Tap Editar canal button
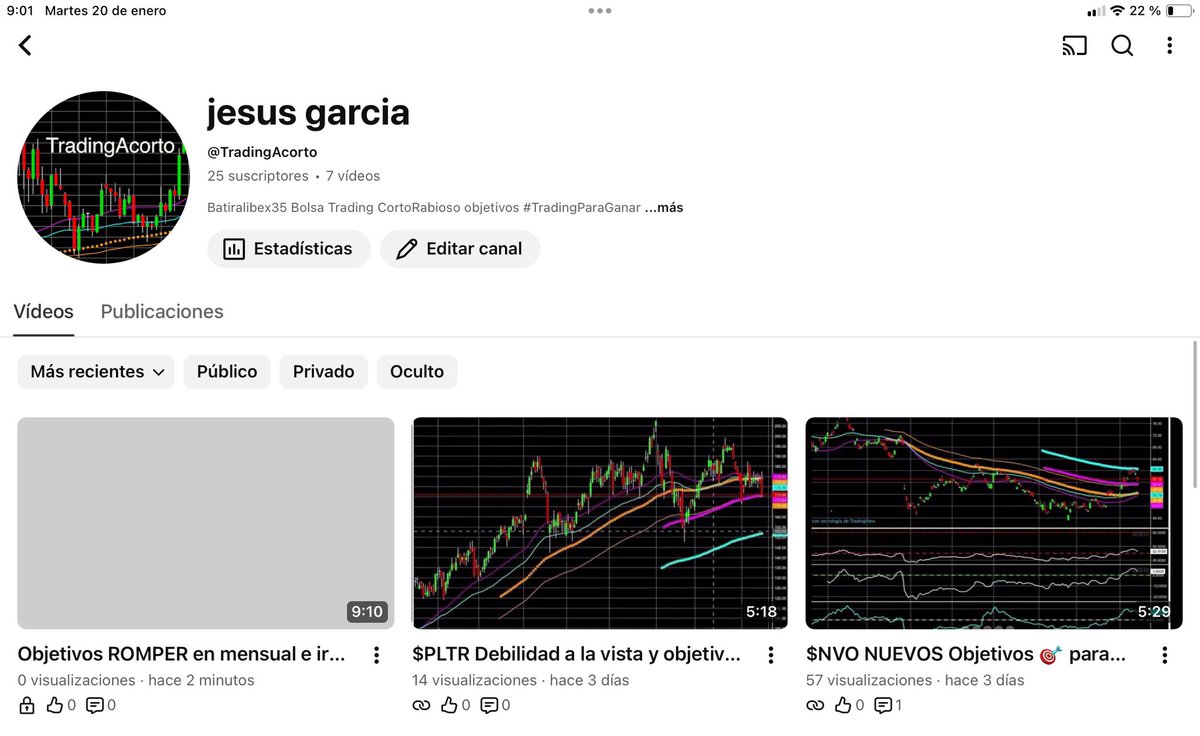 click(x=460, y=249)
